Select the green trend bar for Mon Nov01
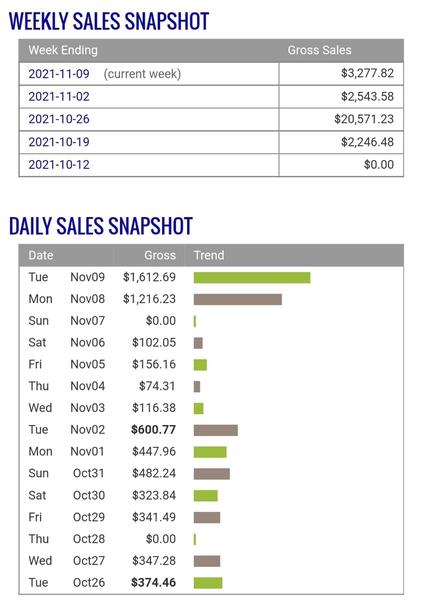 click(210, 452)
